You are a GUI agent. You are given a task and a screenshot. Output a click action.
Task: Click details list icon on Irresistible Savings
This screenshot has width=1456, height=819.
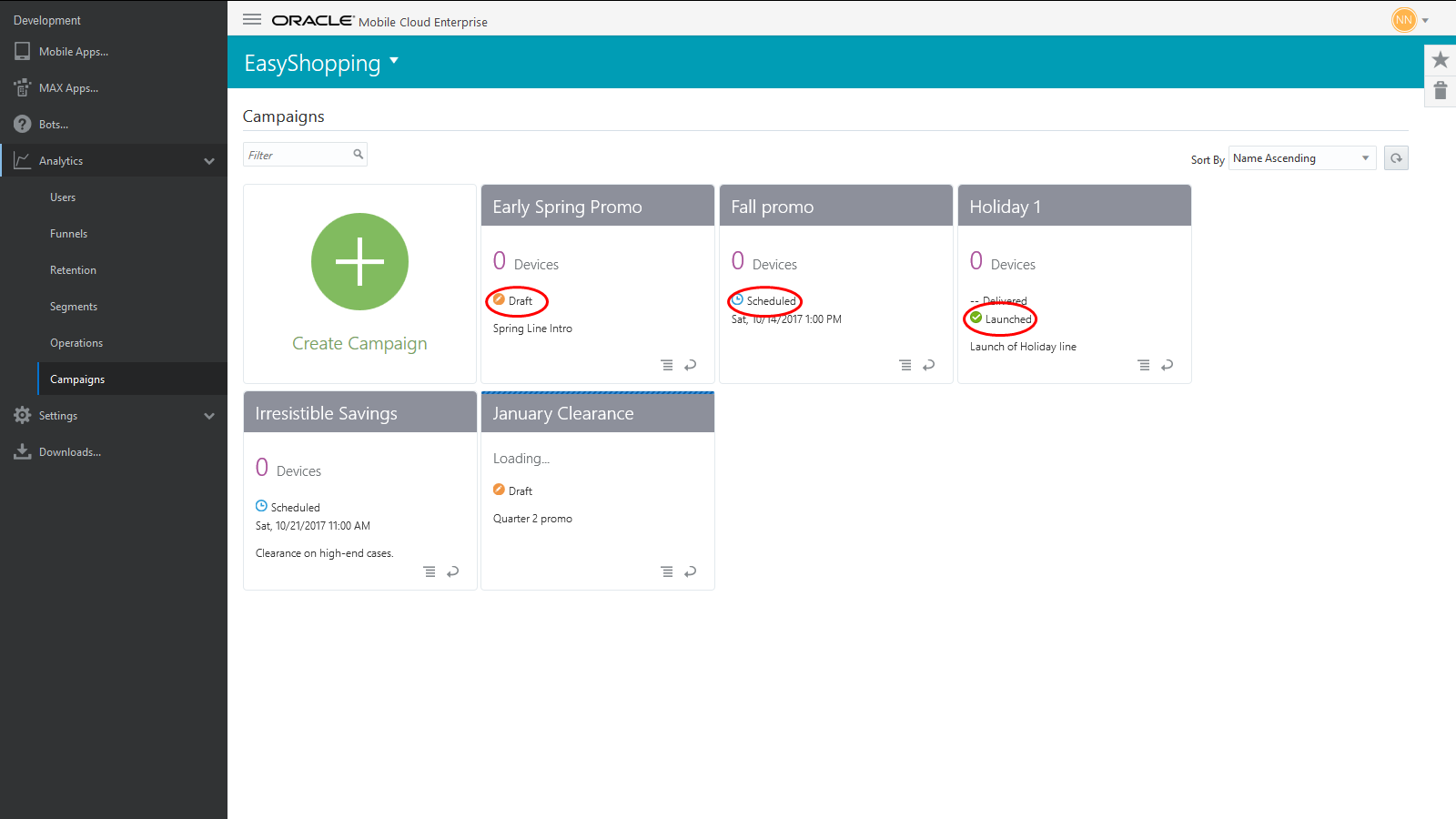(430, 571)
